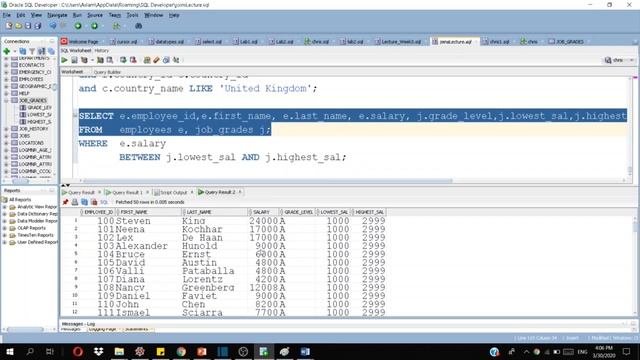Click the Run Statement green play button
The height and width of the screenshot is (360, 640).
[x=64, y=60]
